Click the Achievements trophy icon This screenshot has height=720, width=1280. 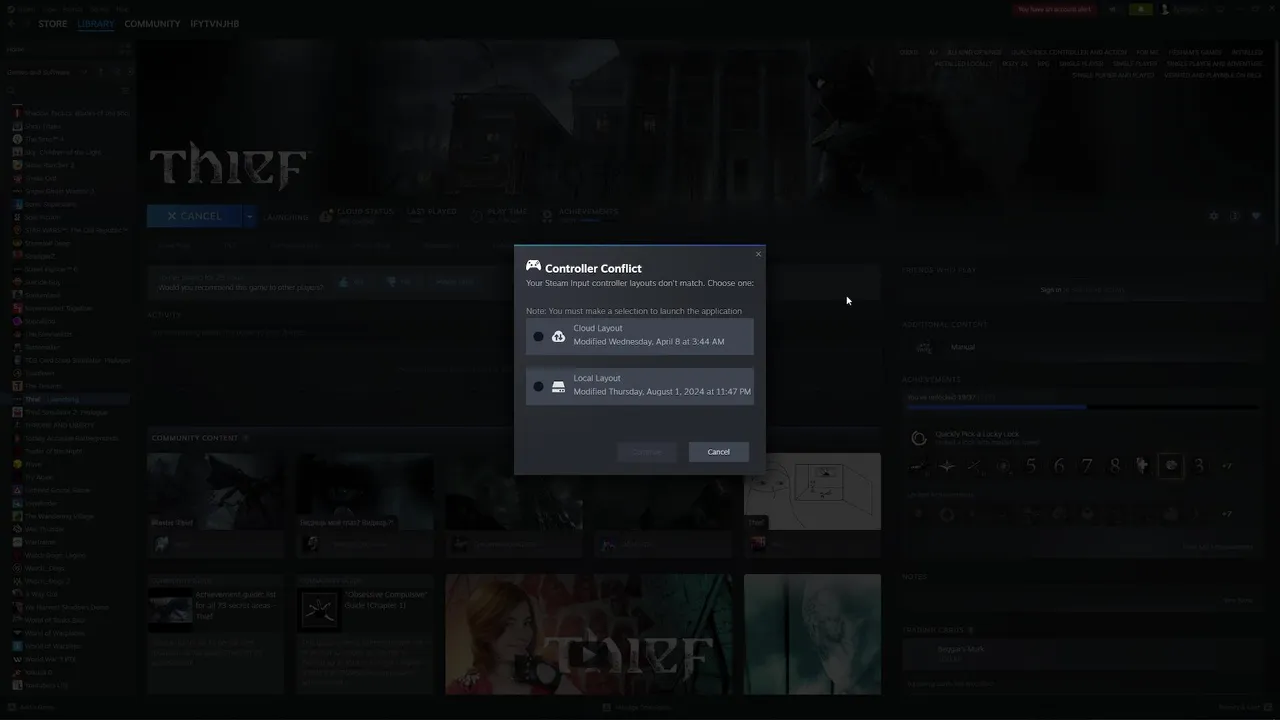click(x=547, y=216)
